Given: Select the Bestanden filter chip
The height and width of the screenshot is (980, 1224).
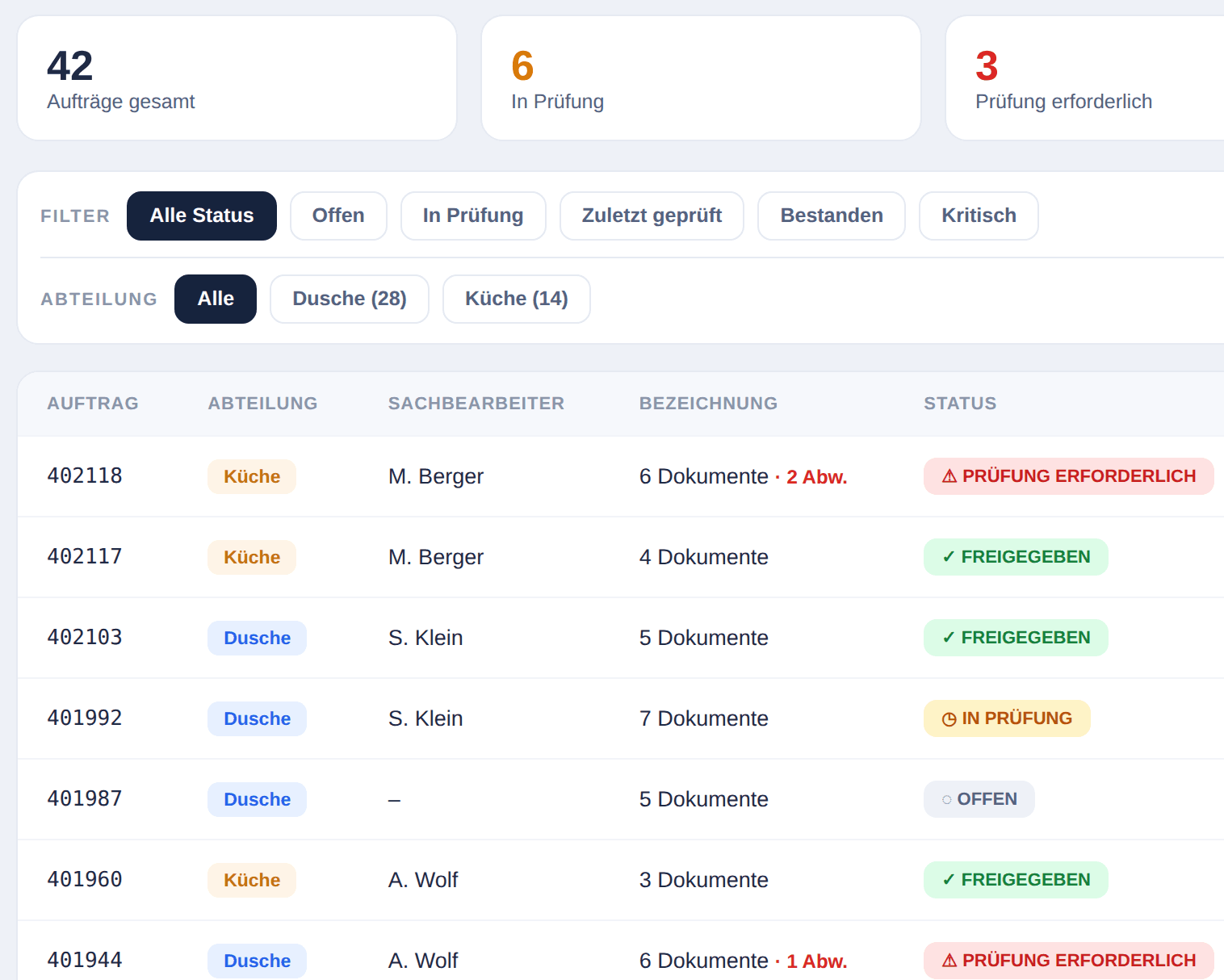Looking at the screenshot, I should (832, 216).
